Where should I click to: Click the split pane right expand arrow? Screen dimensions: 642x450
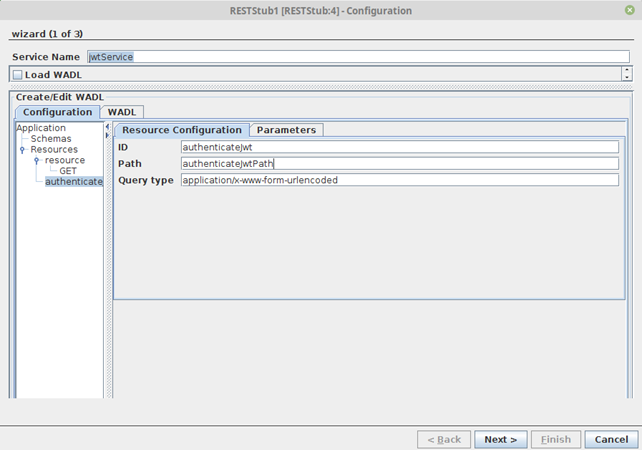coord(108,135)
